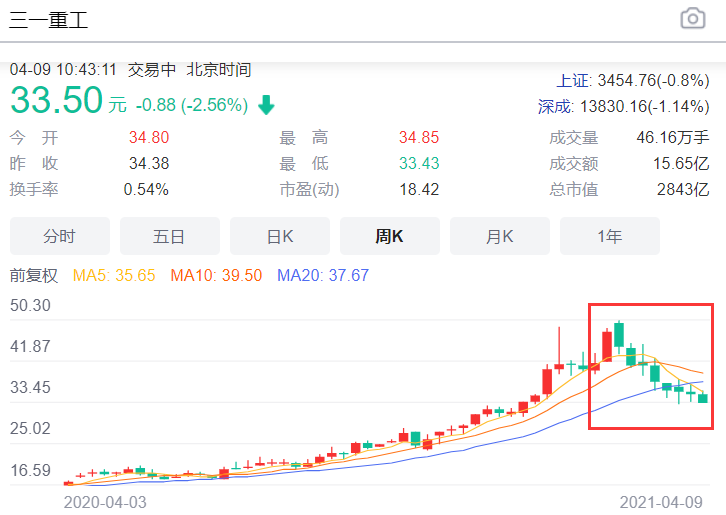Click the 最低 value 33.43
The width and height of the screenshot is (726, 515).
pyautogui.click(x=419, y=163)
